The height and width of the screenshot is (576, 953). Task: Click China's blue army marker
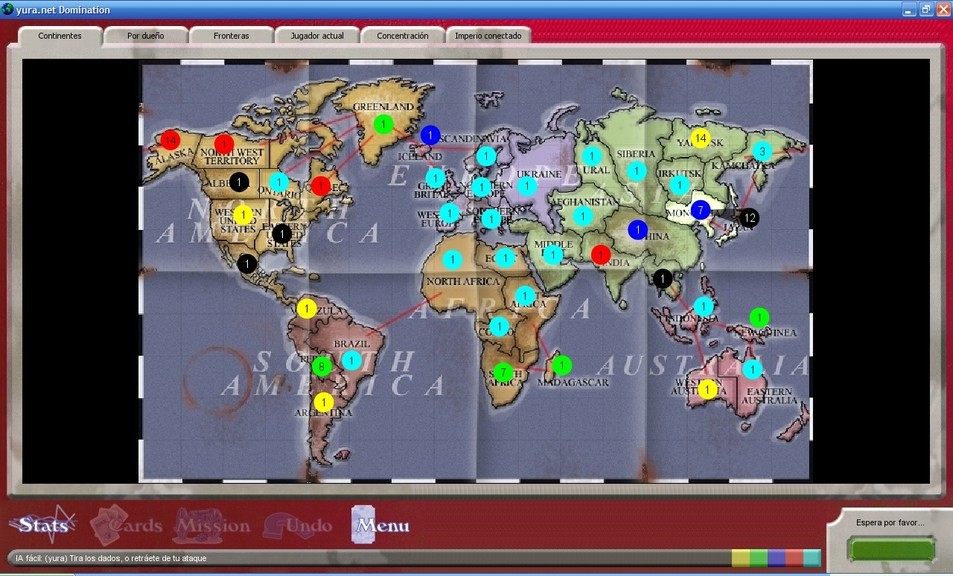(638, 230)
